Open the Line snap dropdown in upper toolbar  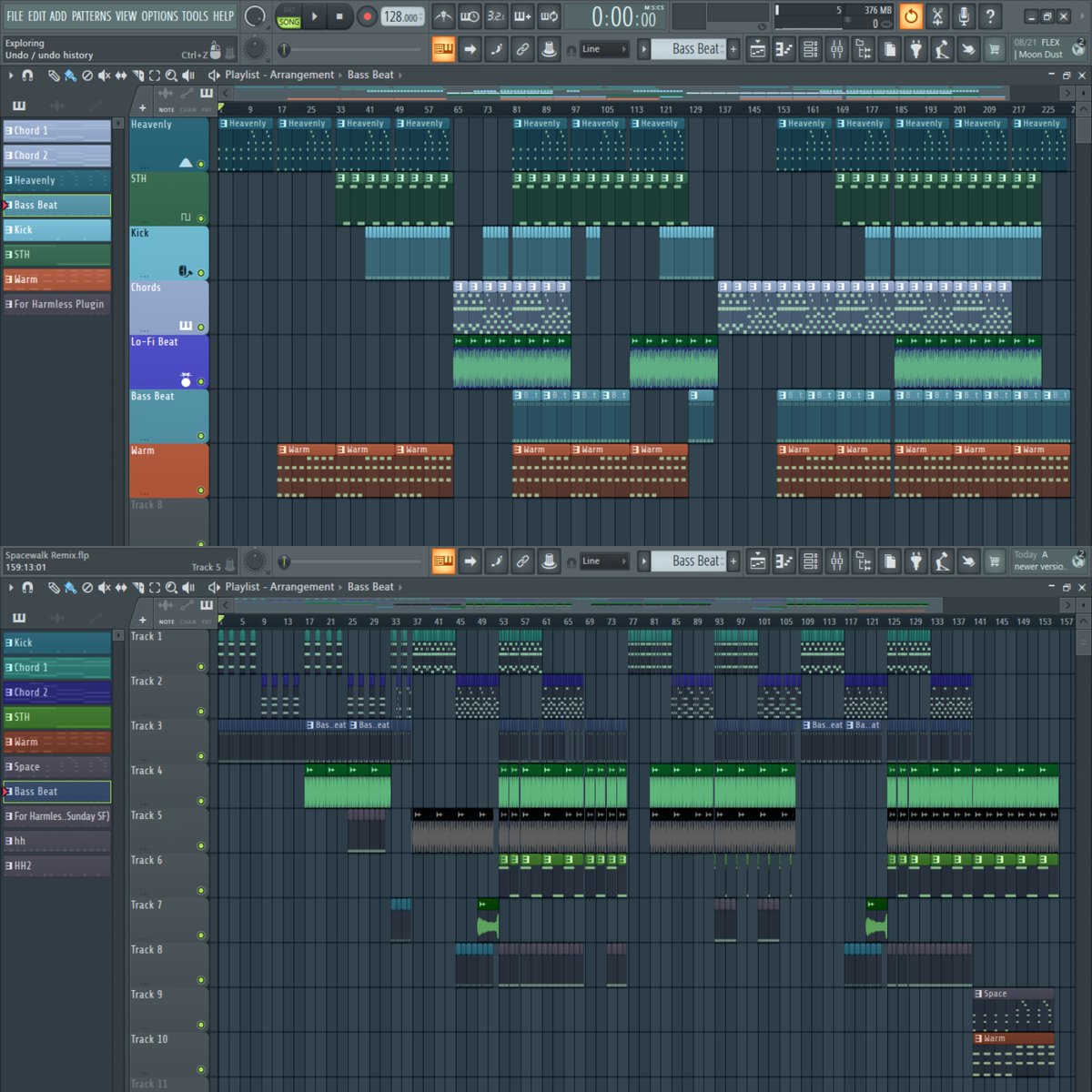click(x=603, y=49)
